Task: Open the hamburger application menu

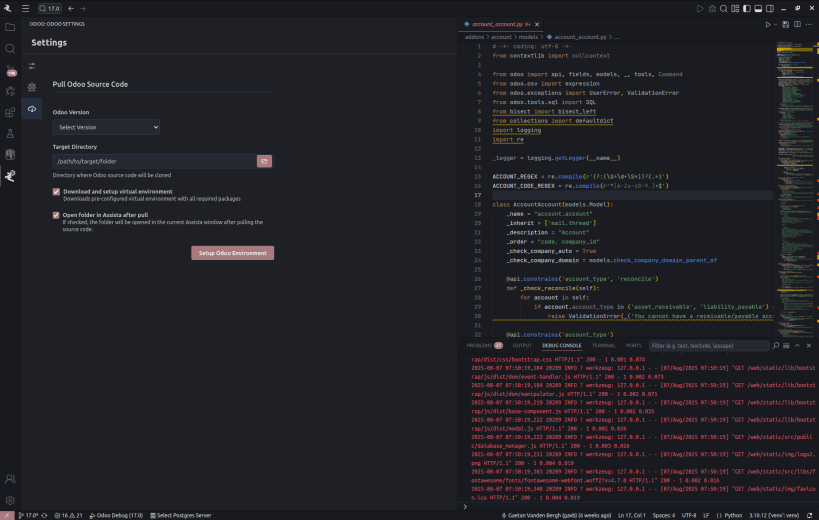Action: tap(25, 8)
